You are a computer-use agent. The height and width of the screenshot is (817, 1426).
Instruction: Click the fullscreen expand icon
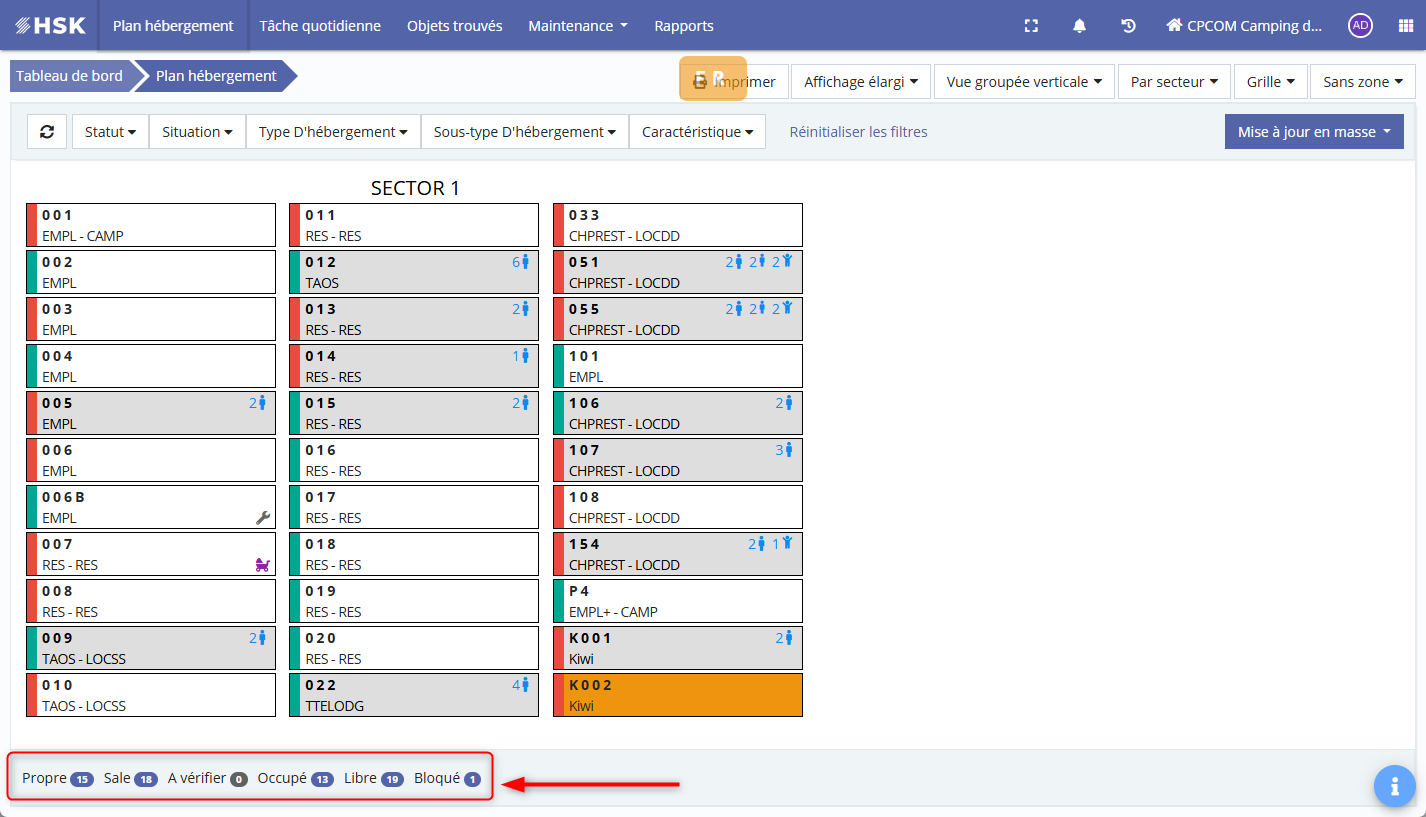click(x=1031, y=26)
